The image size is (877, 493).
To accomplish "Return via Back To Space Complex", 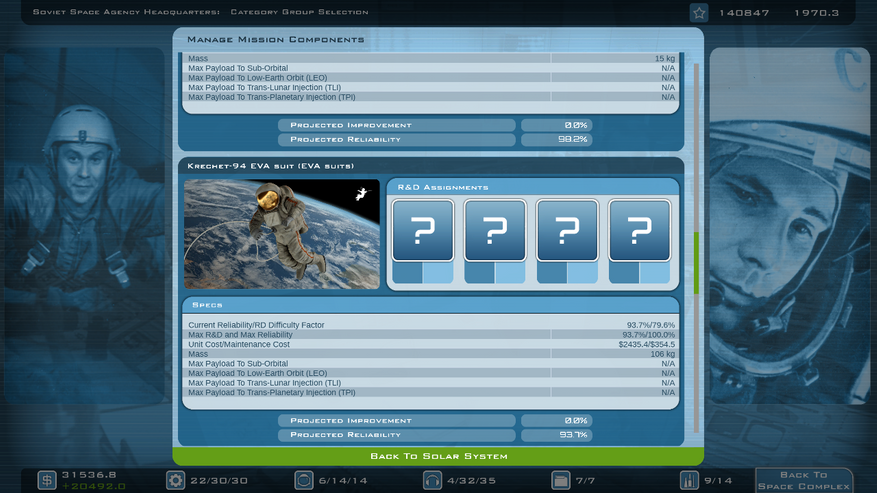I will coord(803,481).
